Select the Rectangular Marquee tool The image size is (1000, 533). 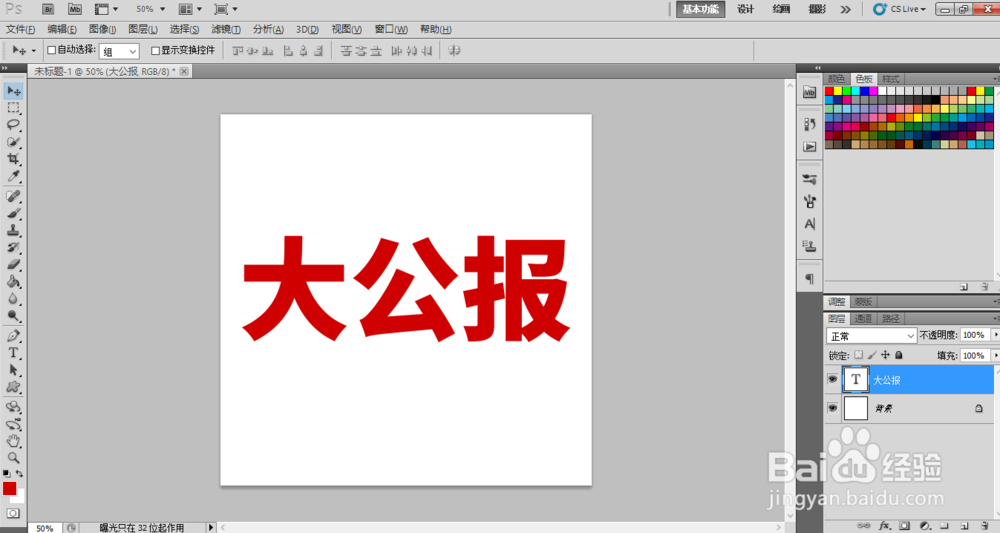13,108
